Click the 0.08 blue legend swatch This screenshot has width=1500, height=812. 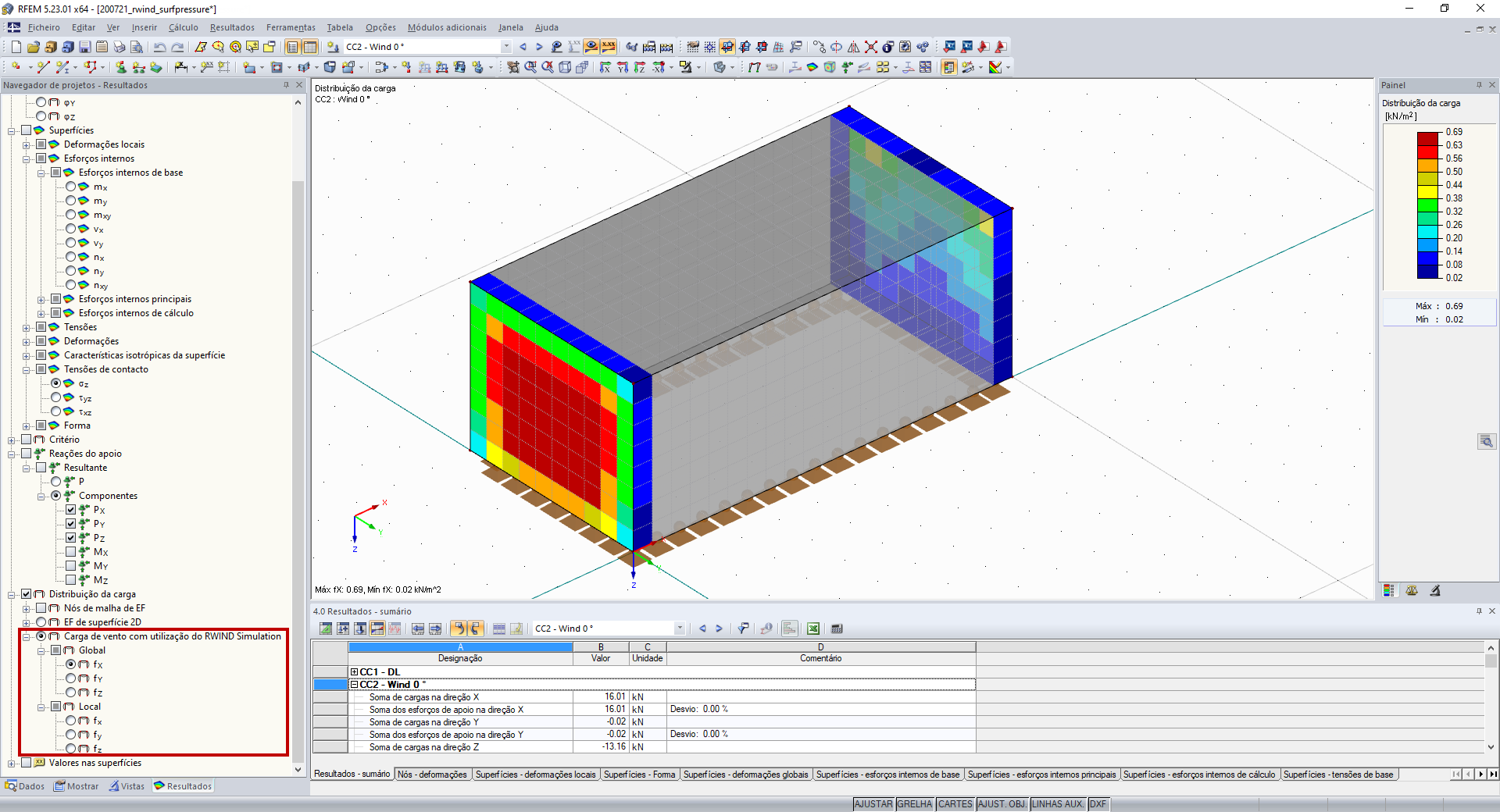click(x=1428, y=271)
